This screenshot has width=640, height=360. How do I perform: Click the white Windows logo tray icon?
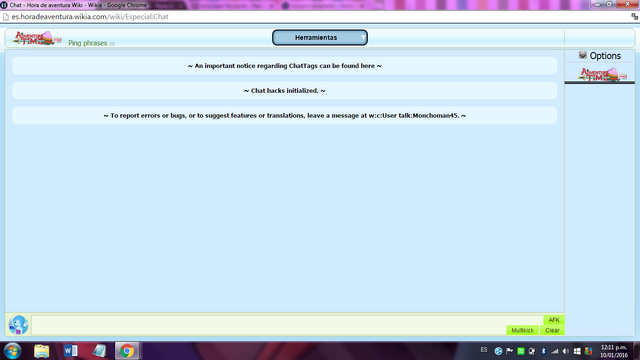(x=577, y=351)
